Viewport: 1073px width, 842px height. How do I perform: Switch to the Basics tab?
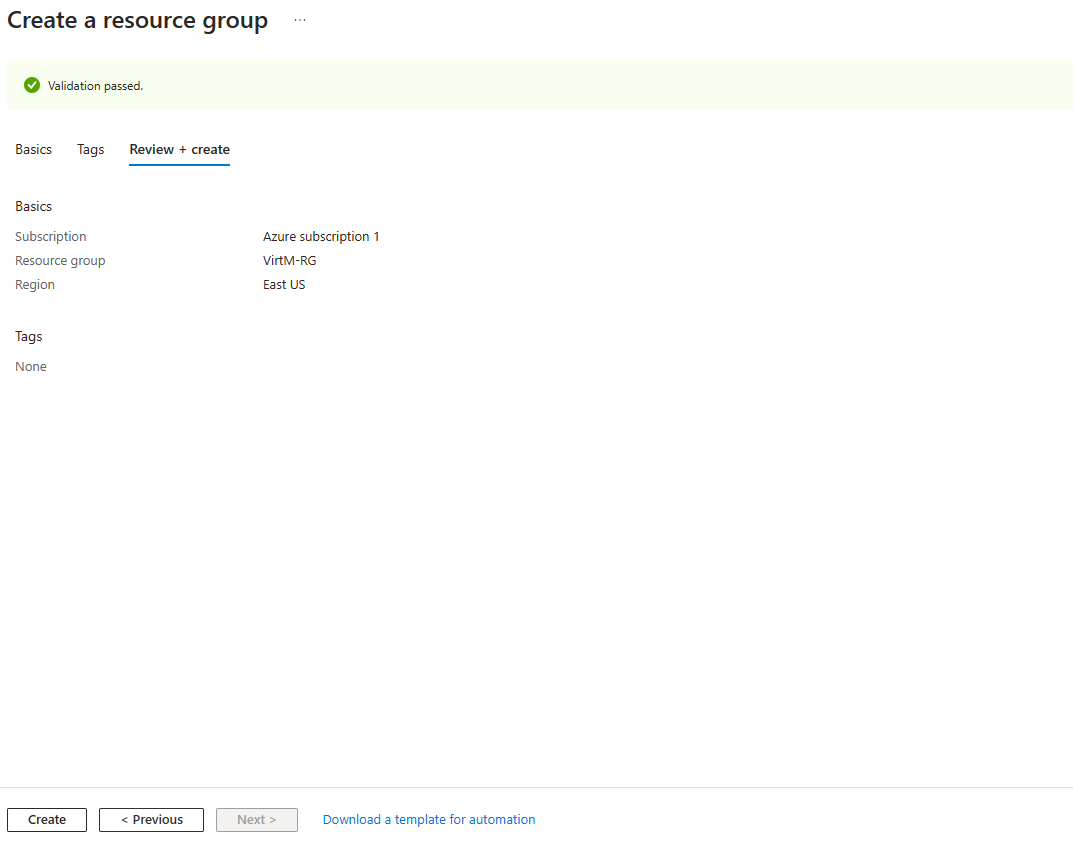(33, 149)
